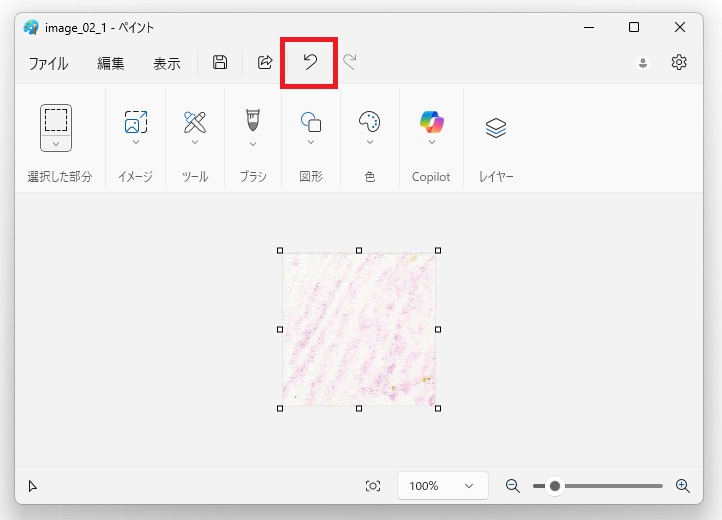Open the account profile icon
This screenshot has width=722, height=520.
pyautogui.click(x=643, y=63)
